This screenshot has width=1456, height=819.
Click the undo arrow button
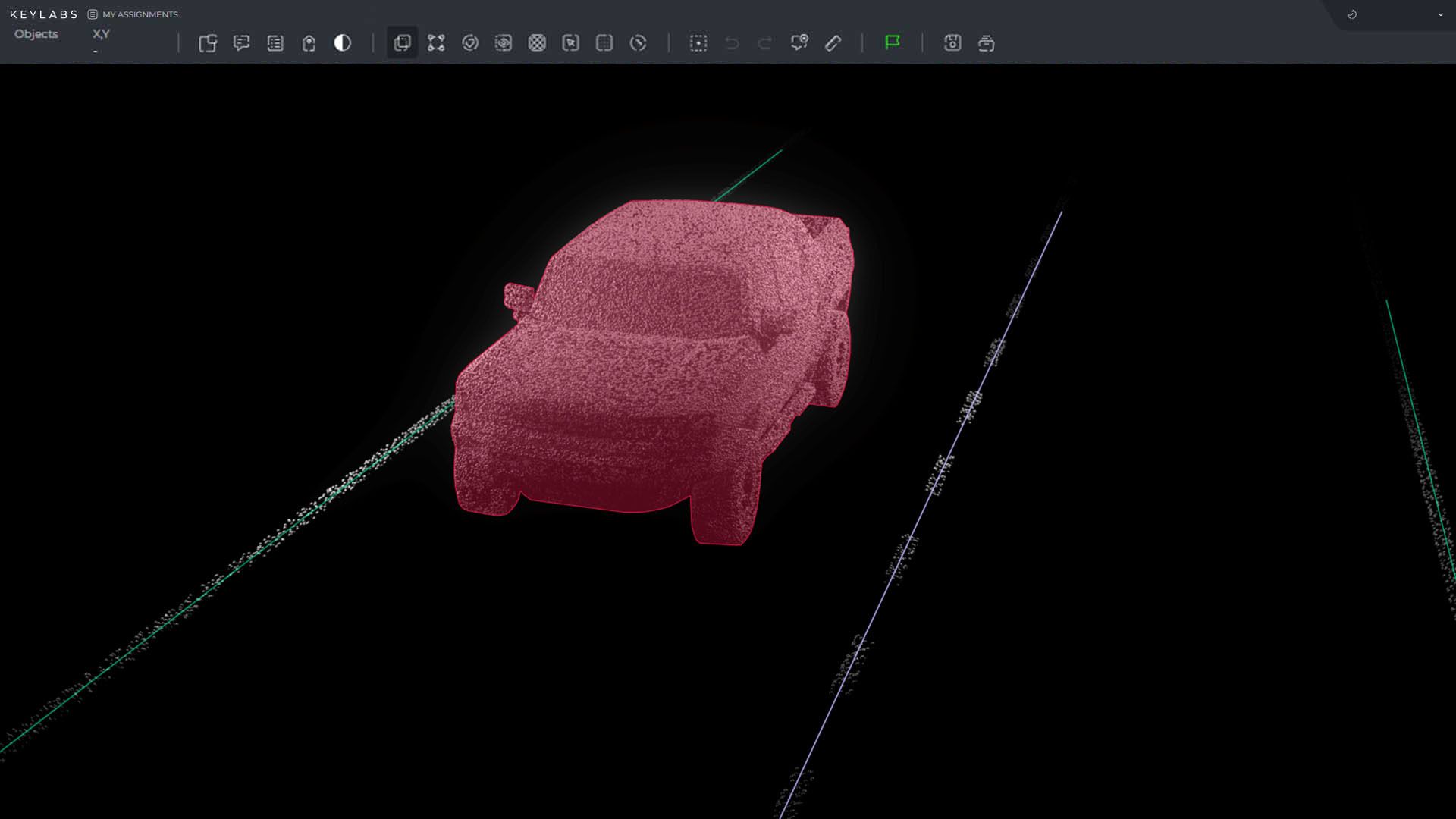731,43
